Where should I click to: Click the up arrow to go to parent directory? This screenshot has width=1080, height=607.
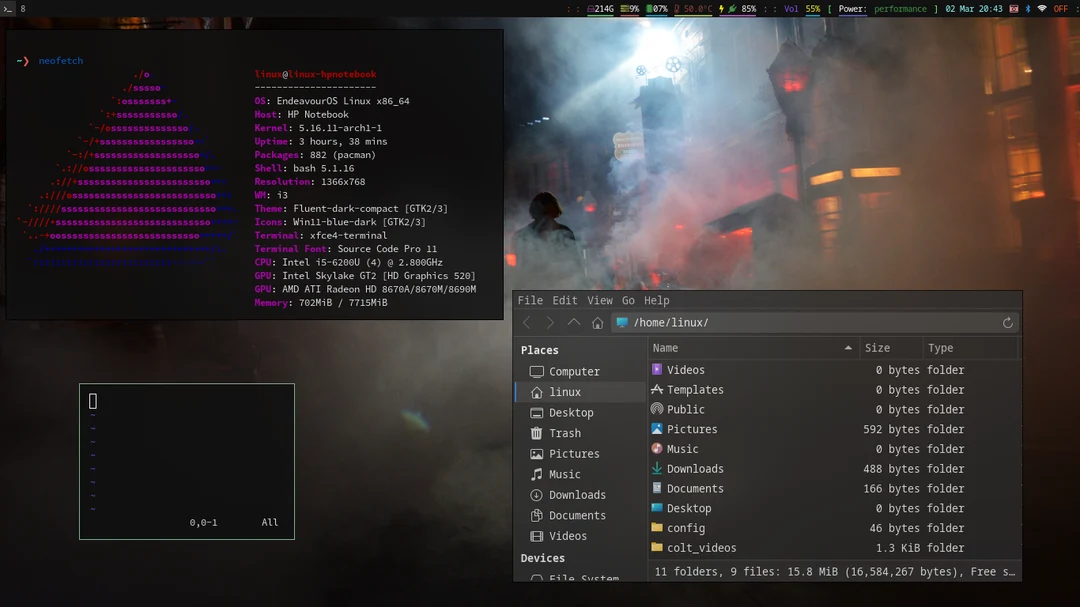pos(573,322)
